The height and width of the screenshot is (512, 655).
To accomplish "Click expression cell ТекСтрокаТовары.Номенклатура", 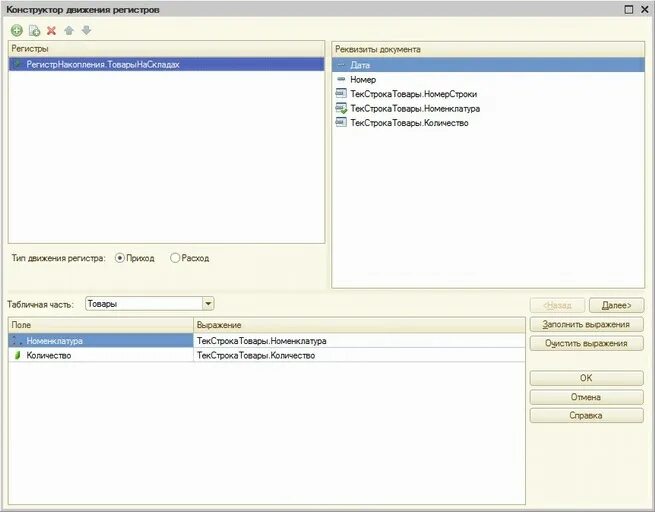I will pyautogui.click(x=359, y=341).
